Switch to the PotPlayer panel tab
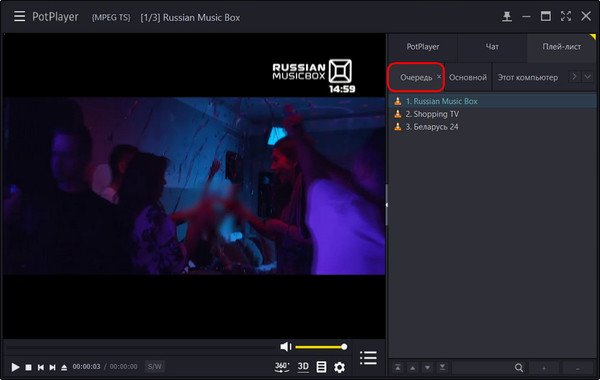This screenshot has height=380, width=600. tap(423, 47)
